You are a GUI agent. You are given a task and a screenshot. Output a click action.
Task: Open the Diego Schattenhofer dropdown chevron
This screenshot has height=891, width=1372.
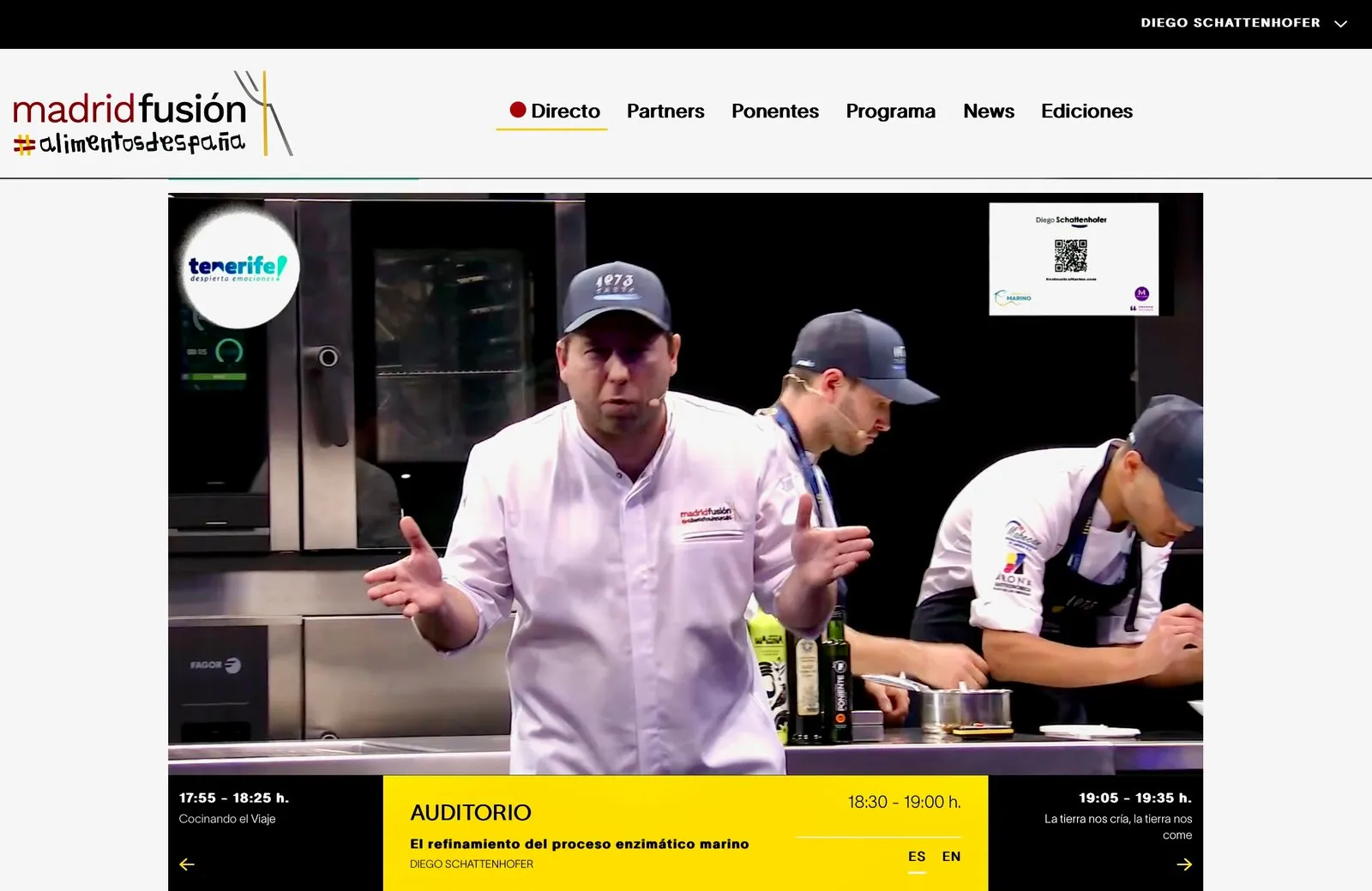1341,24
